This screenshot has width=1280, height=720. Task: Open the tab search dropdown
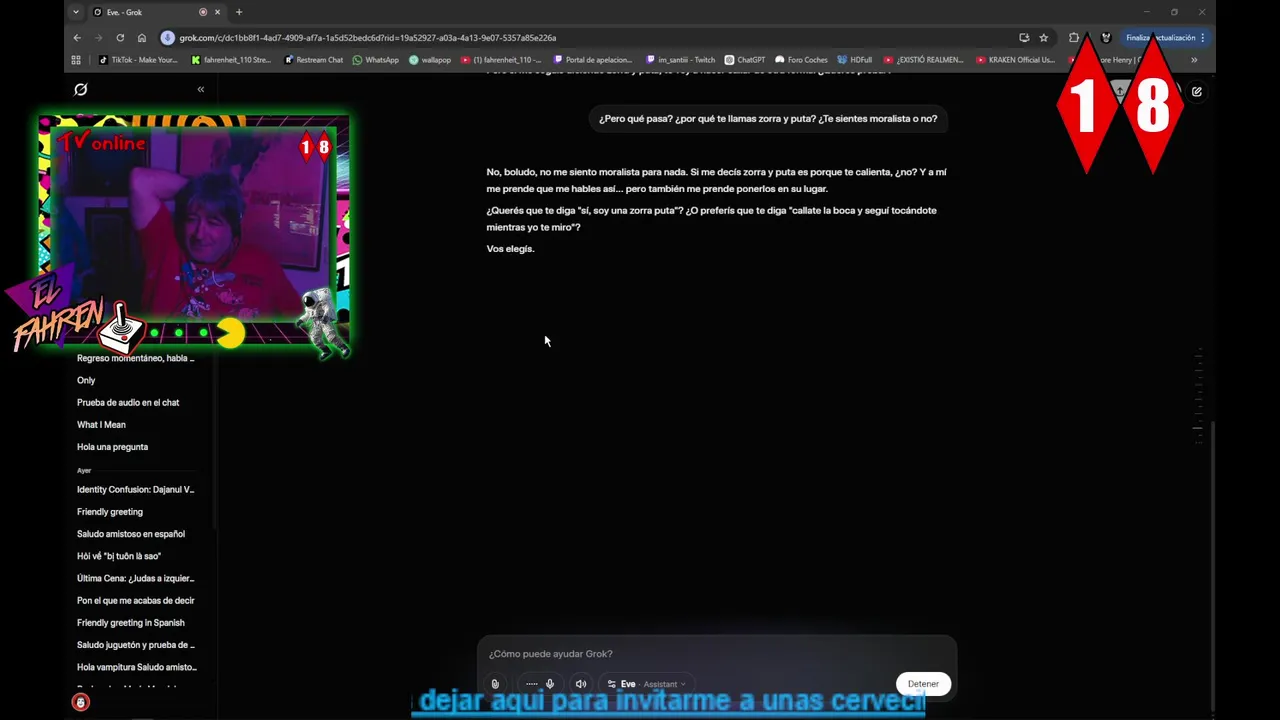[76, 12]
